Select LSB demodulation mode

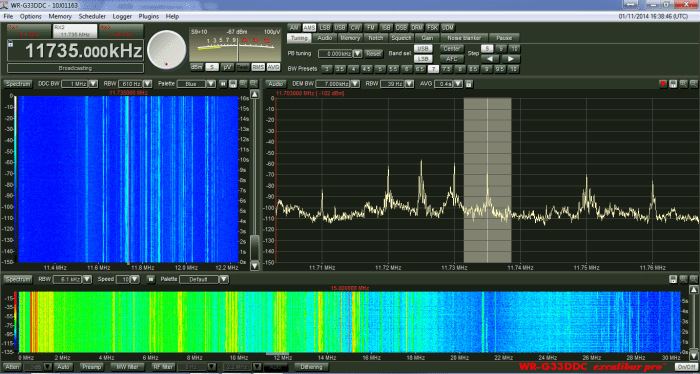coord(325,28)
